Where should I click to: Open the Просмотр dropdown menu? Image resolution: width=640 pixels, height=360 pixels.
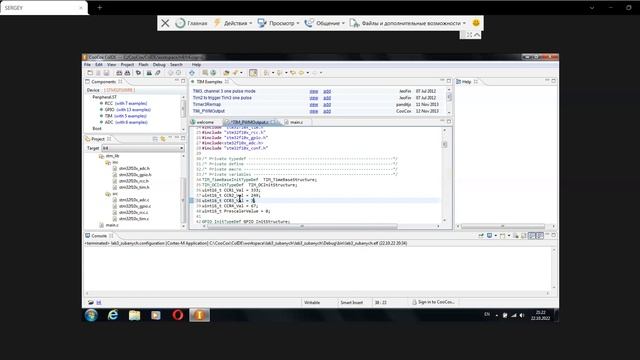coord(278,23)
